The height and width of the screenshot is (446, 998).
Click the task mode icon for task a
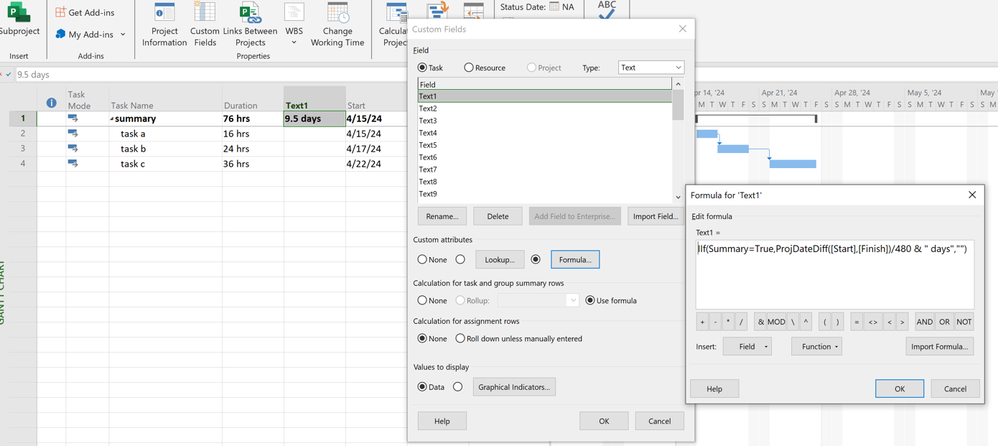click(x=73, y=133)
